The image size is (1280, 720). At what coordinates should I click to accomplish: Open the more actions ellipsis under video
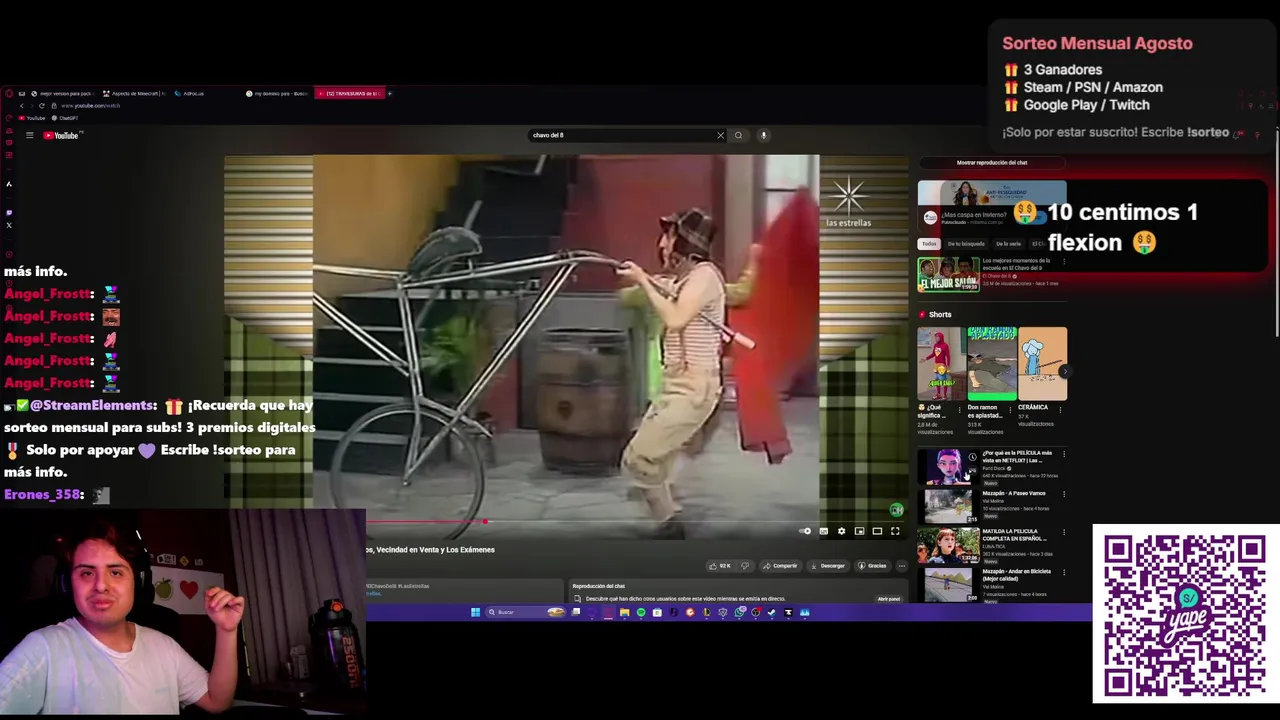(901, 566)
